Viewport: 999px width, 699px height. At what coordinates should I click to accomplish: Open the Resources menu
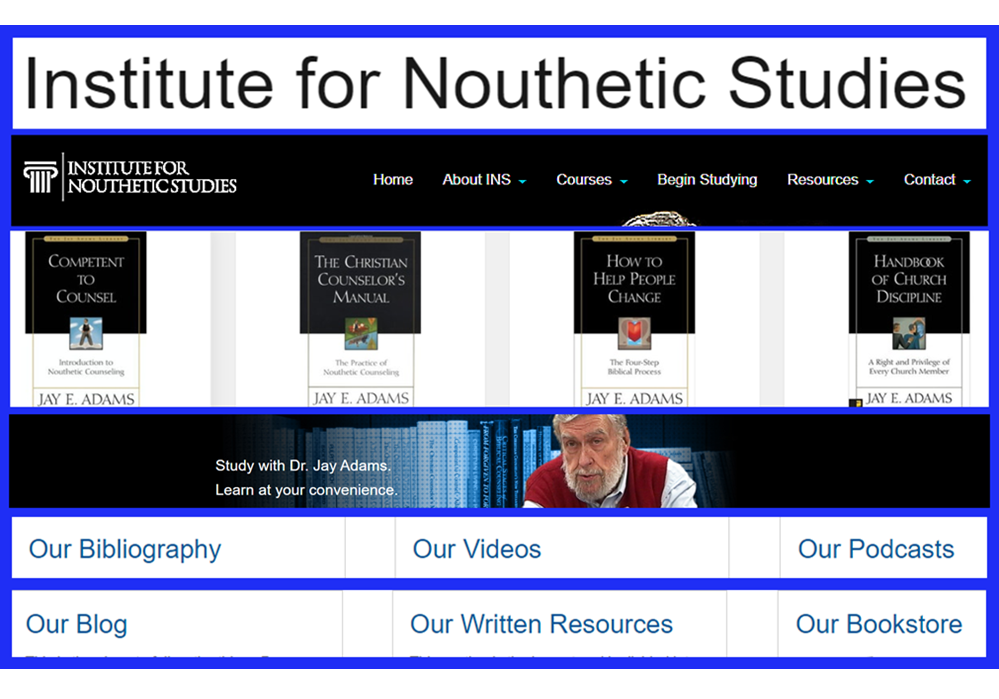[x=823, y=180]
